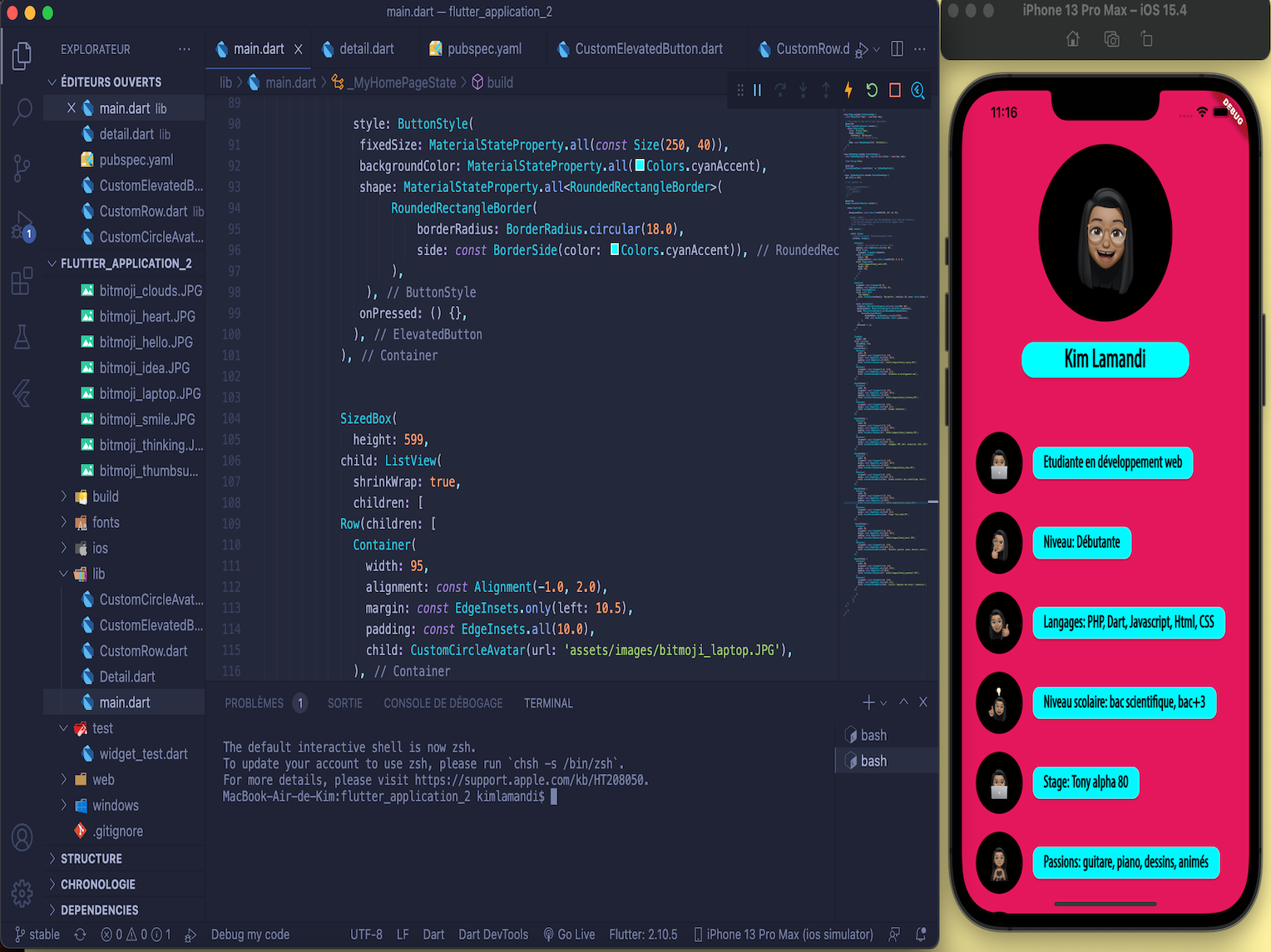Stop the debug session with the red square
Viewport: 1271px width, 952px height.
point(895,90)
